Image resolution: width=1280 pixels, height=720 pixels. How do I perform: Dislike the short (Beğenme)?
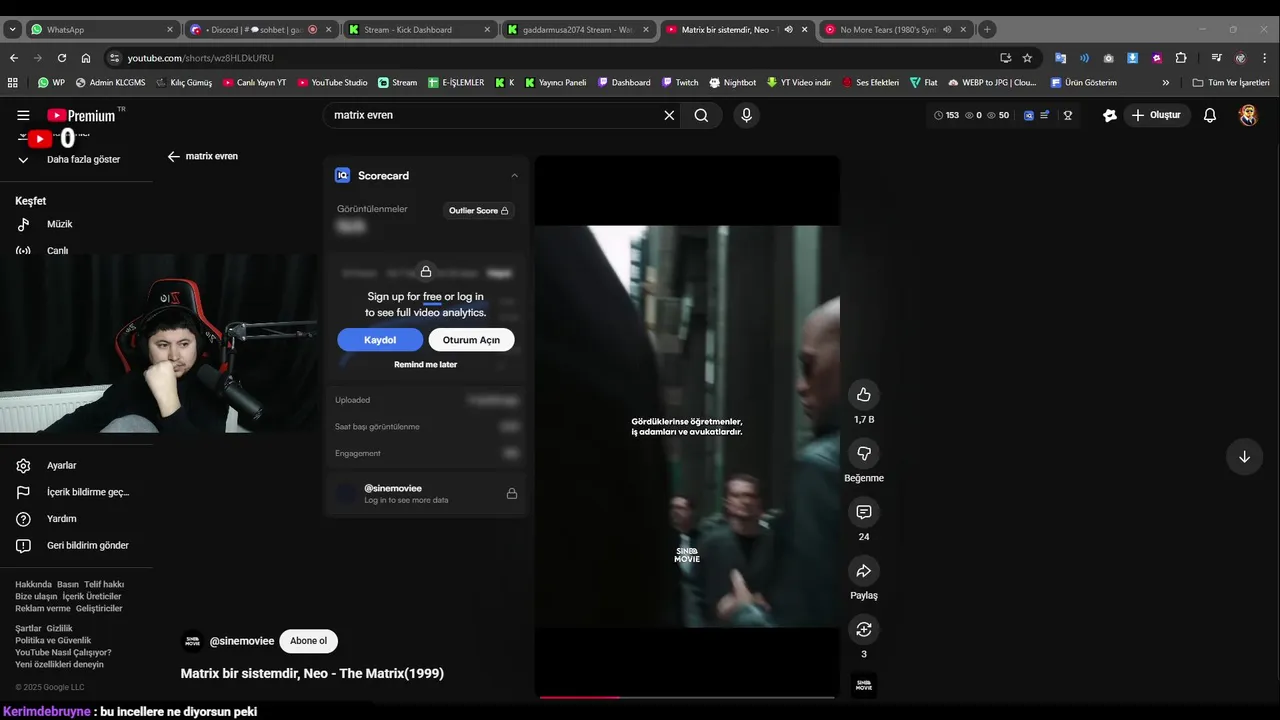[864, 453]
